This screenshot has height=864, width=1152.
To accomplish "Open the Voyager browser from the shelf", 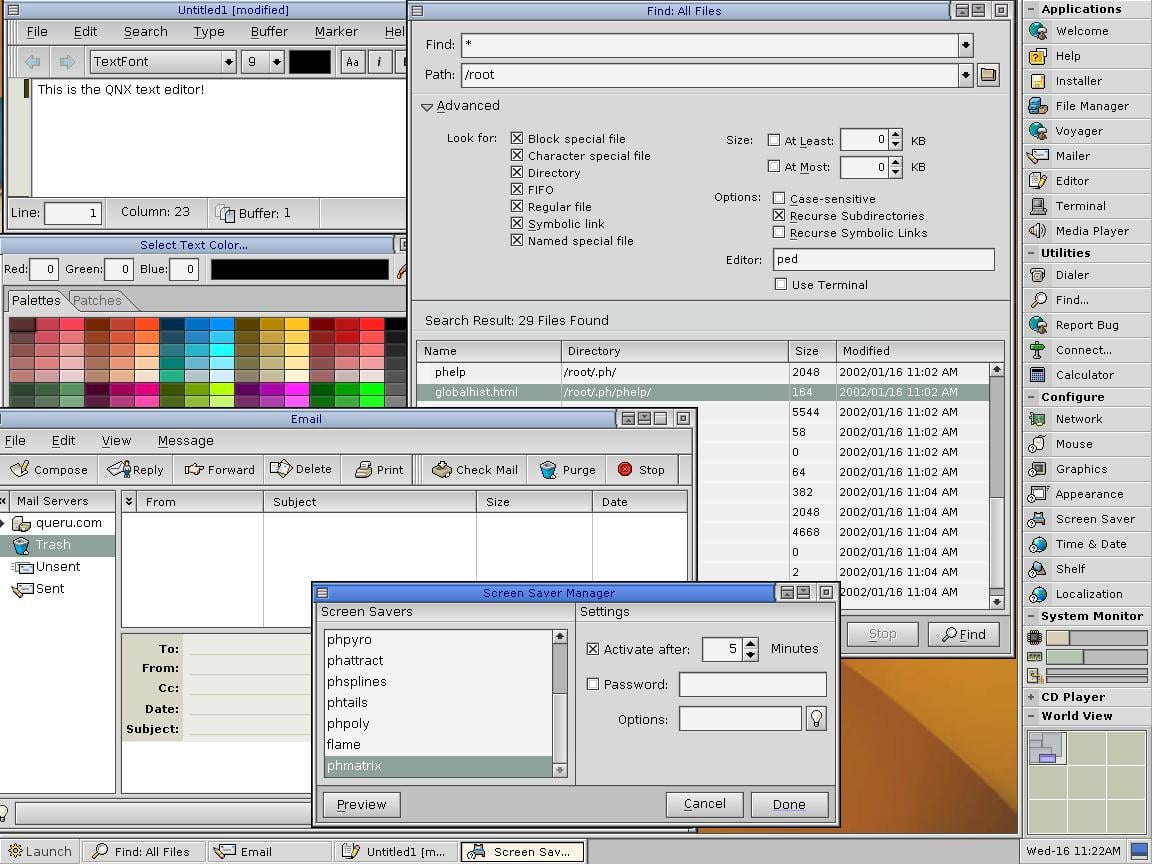I will tap(1078, 131).
